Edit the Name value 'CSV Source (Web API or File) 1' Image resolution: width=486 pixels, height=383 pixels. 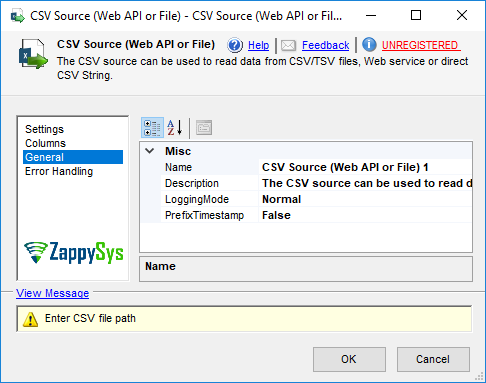click(365, 167)
